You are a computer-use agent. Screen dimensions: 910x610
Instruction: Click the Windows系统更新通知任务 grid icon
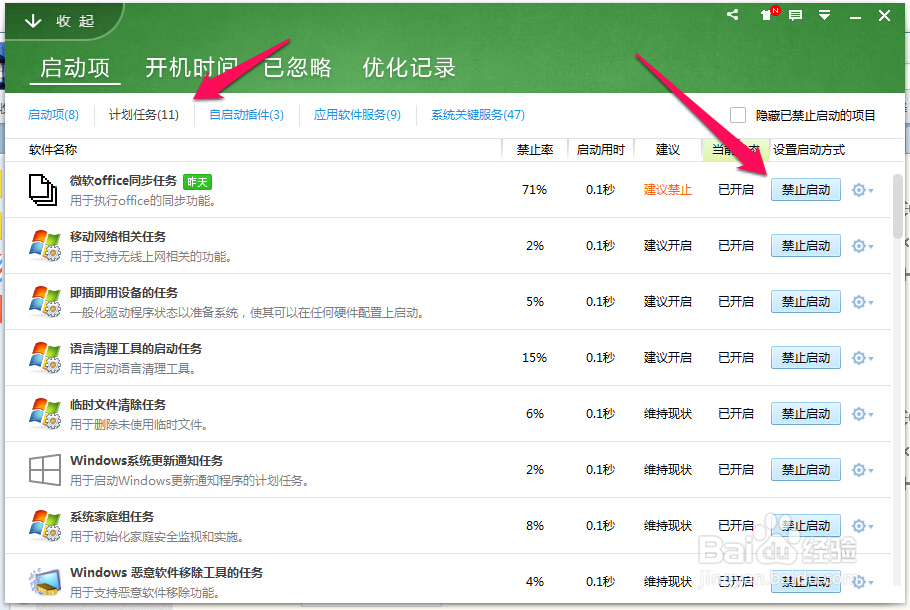point(44,469)
